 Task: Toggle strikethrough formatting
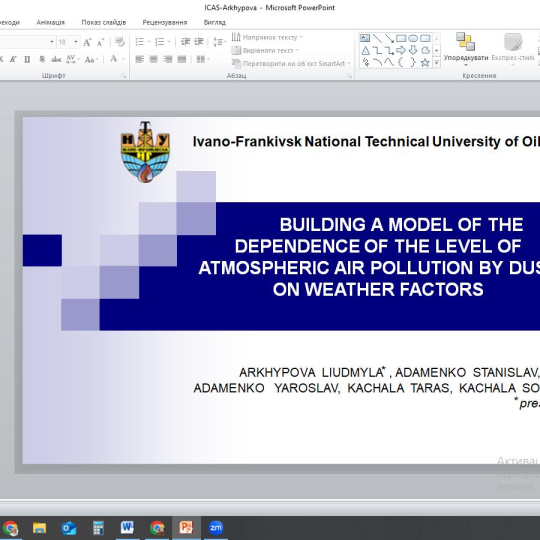[56, 59]
